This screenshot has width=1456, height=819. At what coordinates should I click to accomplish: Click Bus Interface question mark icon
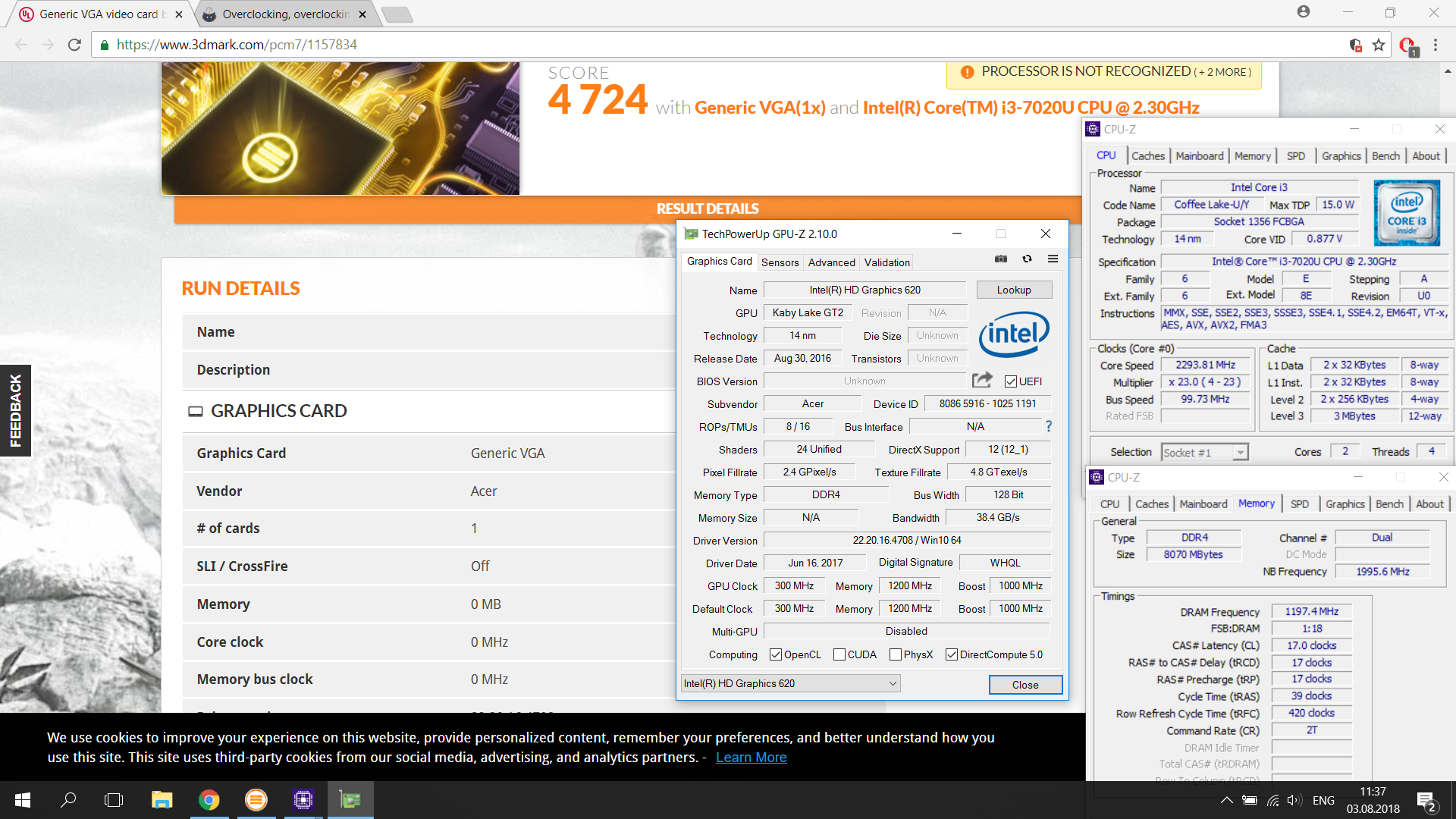pos(1049,426)
